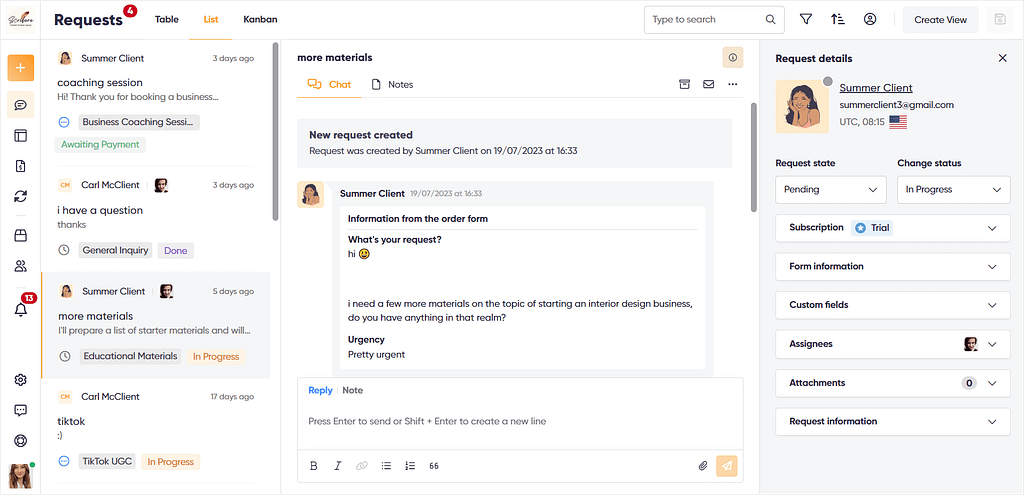Archive the request via box icon
The height and width of the screenshot is (495, 1024).
(684, 84)
